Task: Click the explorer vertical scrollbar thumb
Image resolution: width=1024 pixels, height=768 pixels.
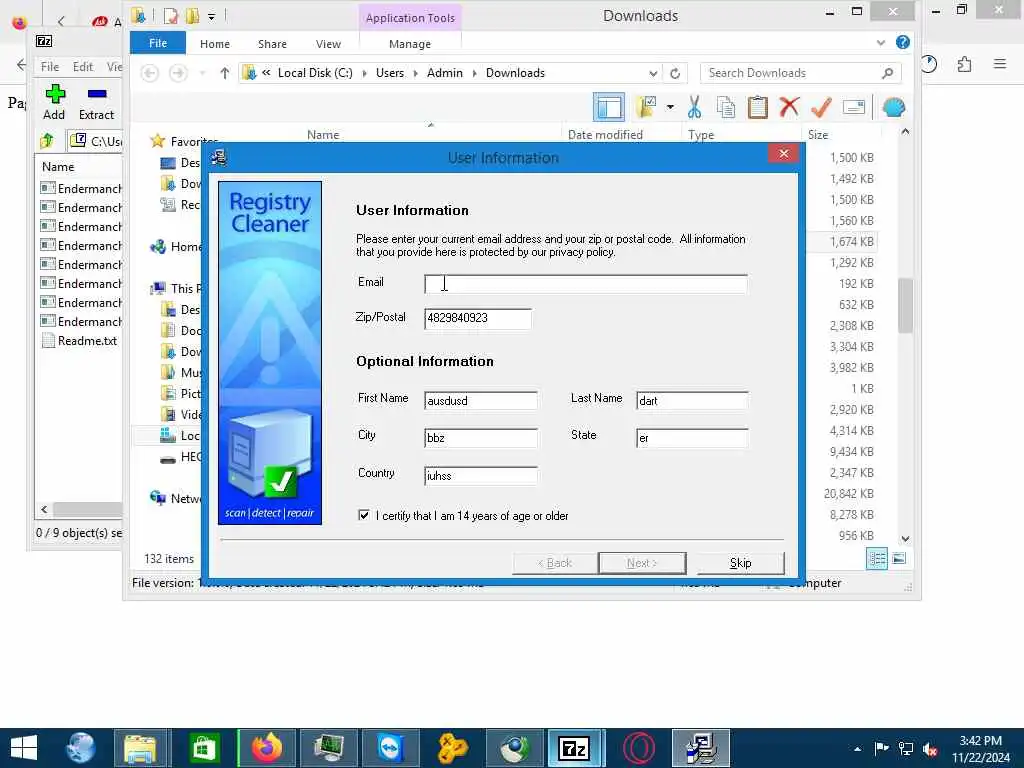Action: (x=905, y=305)
